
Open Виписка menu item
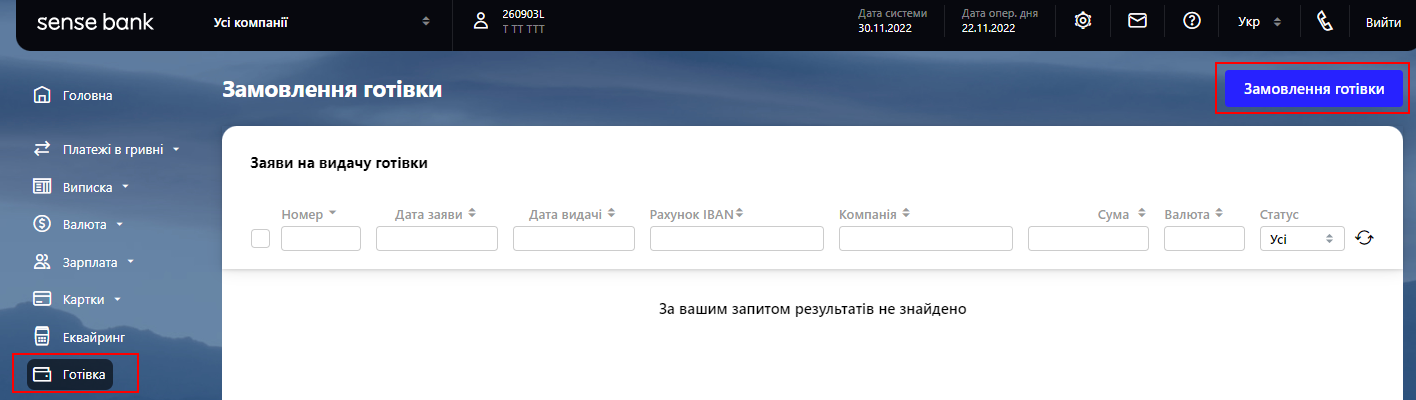89,186
